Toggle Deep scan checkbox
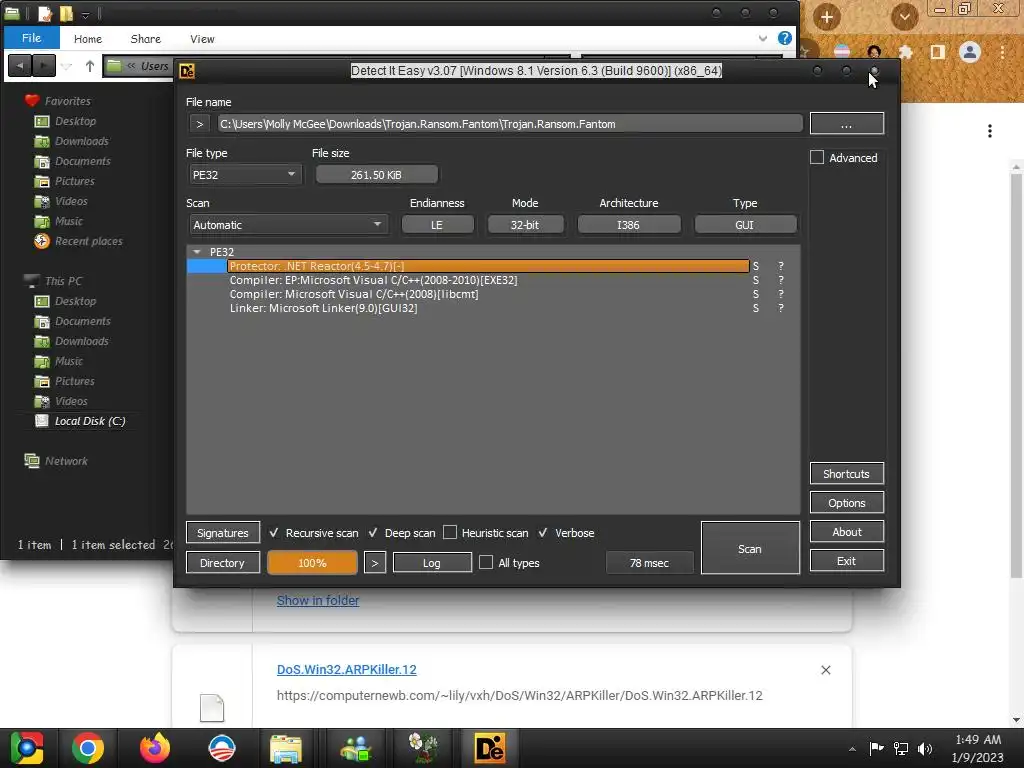The image size is (1024, 768). [373, 533]
